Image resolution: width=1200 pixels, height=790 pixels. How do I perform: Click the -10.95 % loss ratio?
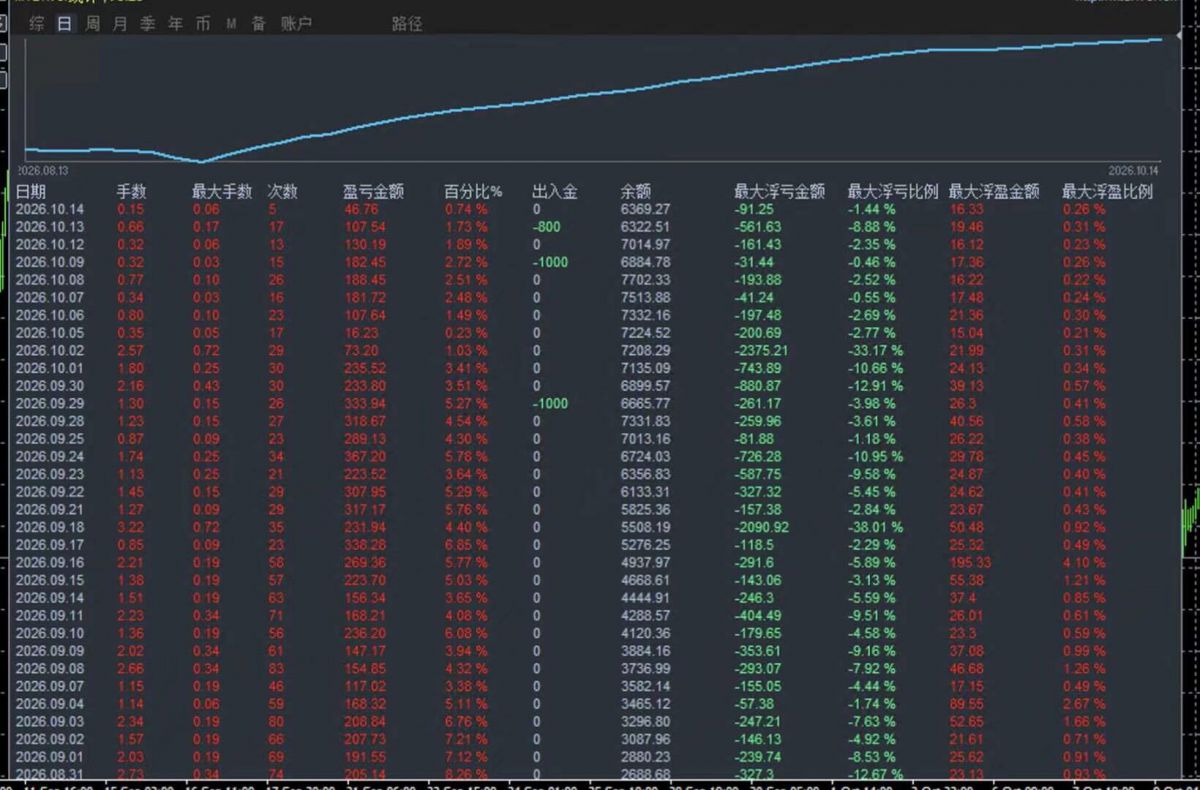coord(875,456)
